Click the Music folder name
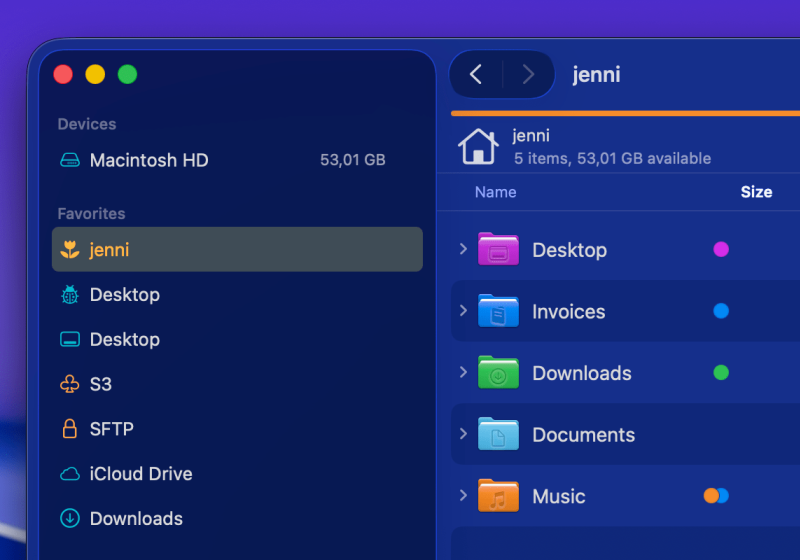 [559, 497]
